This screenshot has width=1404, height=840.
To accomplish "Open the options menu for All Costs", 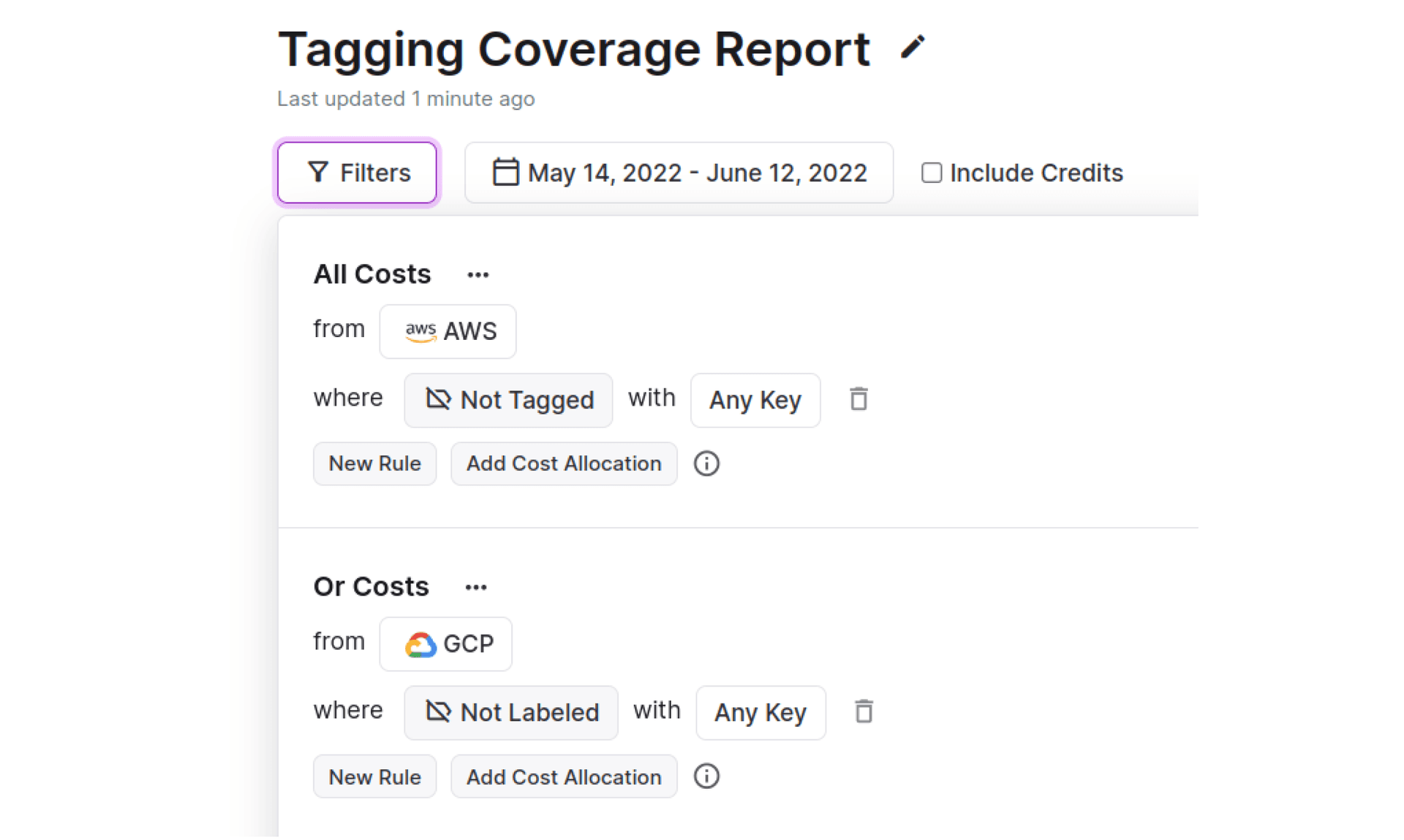I will click(477, 274).
